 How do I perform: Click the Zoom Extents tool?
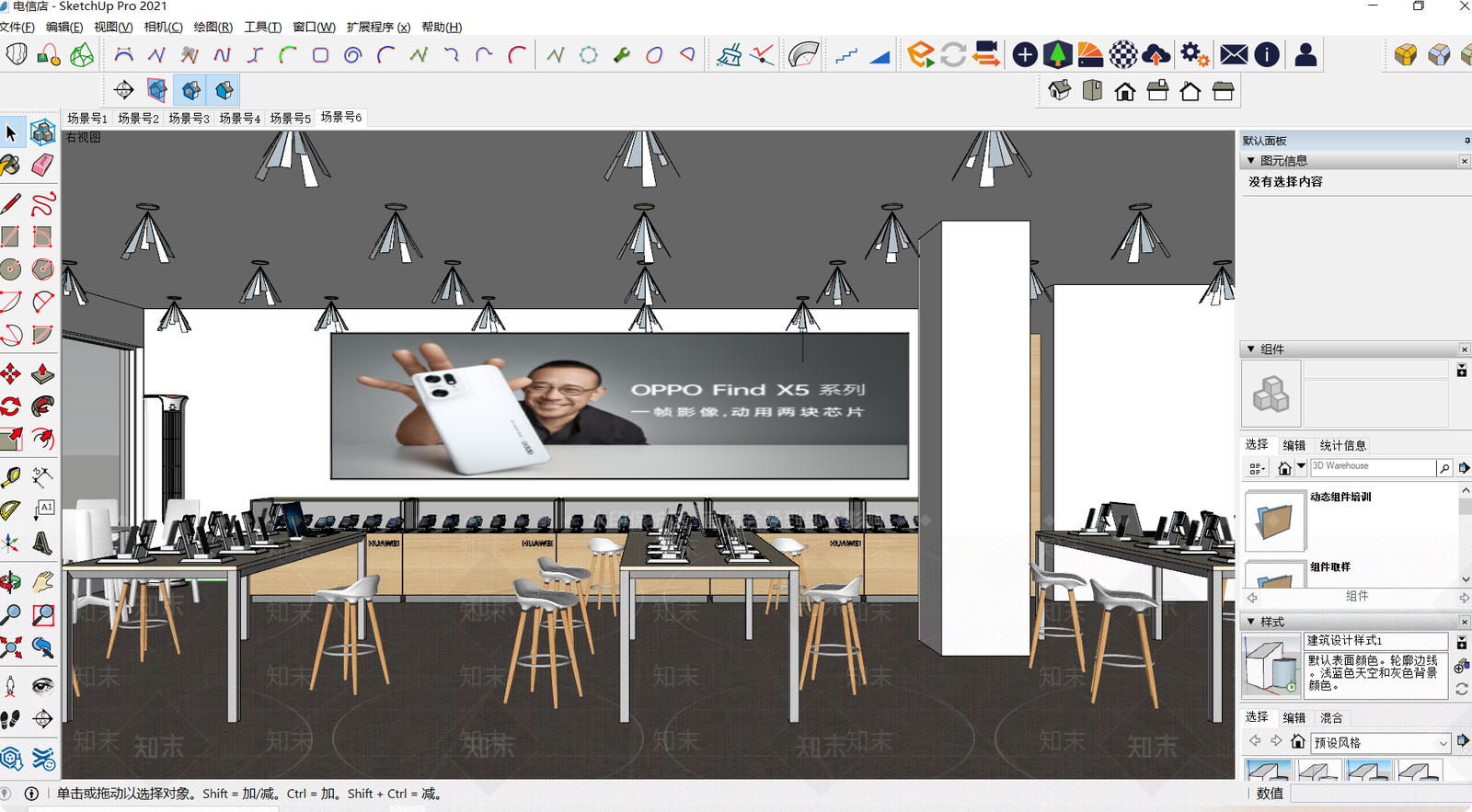click(11, 647)
